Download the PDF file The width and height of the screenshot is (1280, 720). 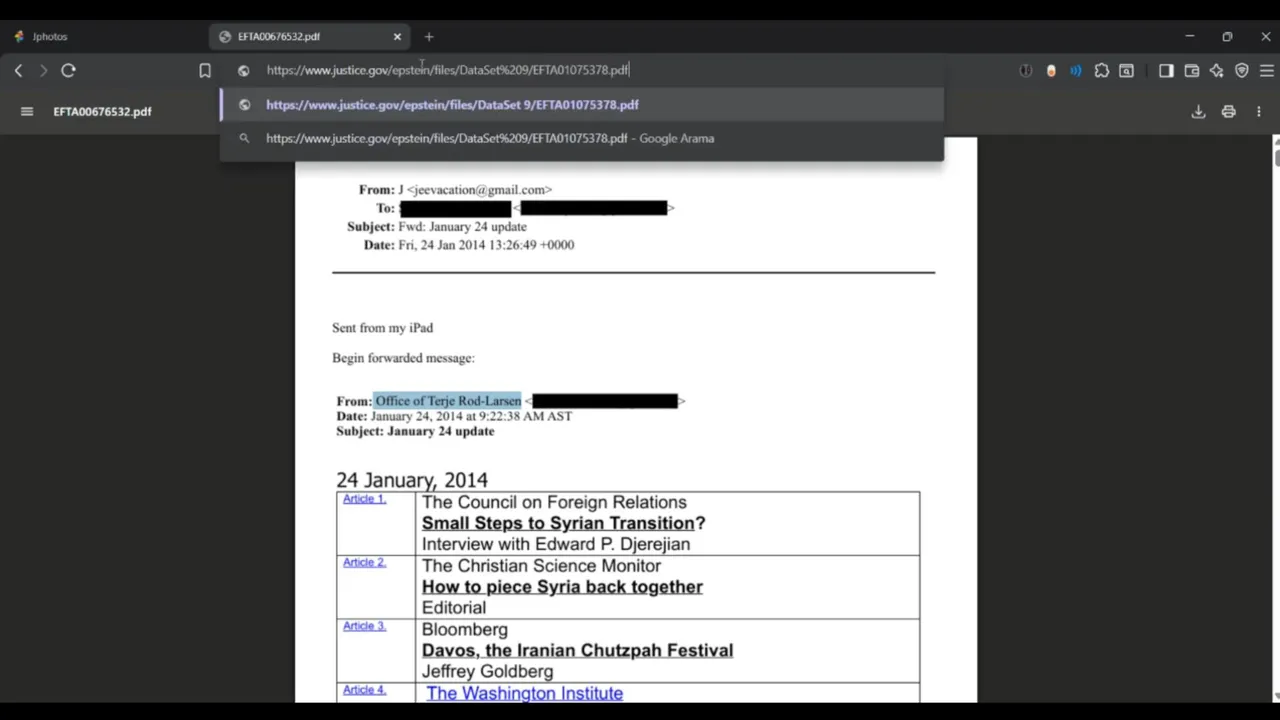click(x=1198, y=111)
